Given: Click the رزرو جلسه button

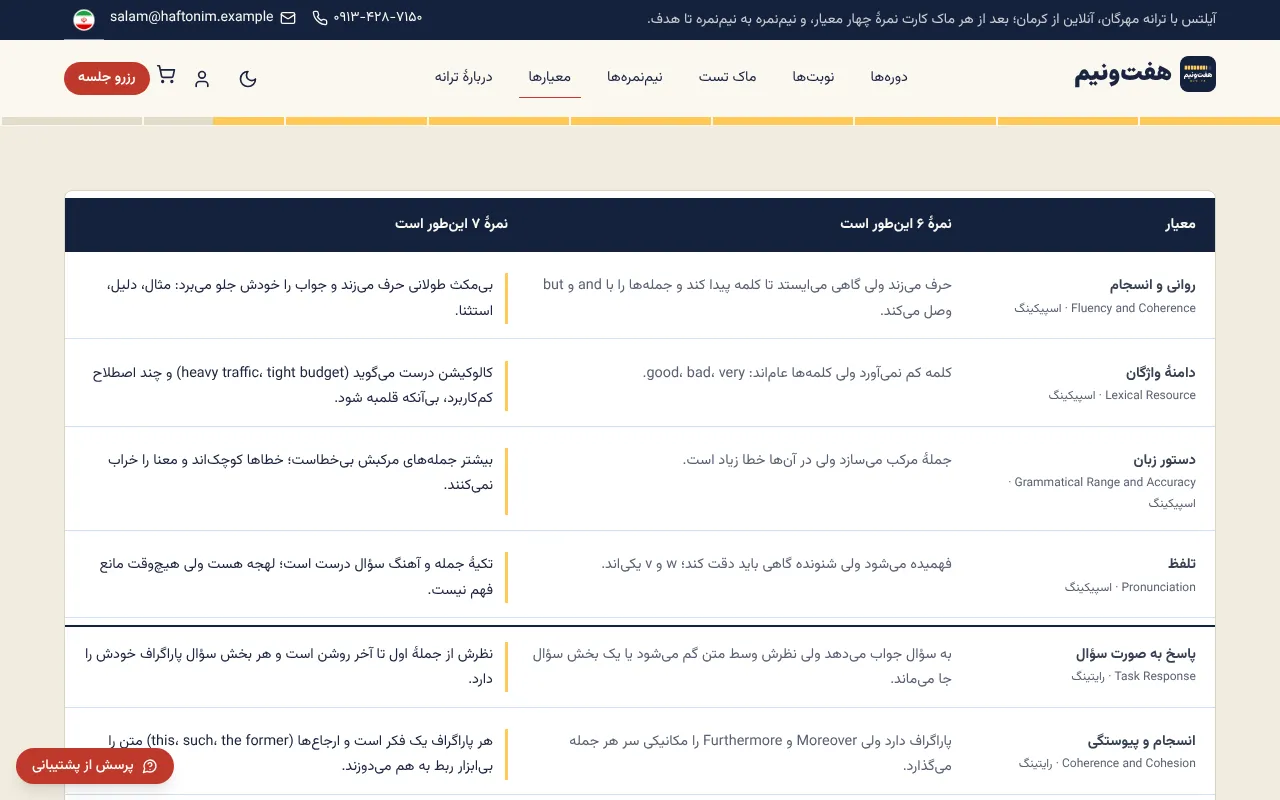Looking at the screenshot, I should tap(107, 78).
